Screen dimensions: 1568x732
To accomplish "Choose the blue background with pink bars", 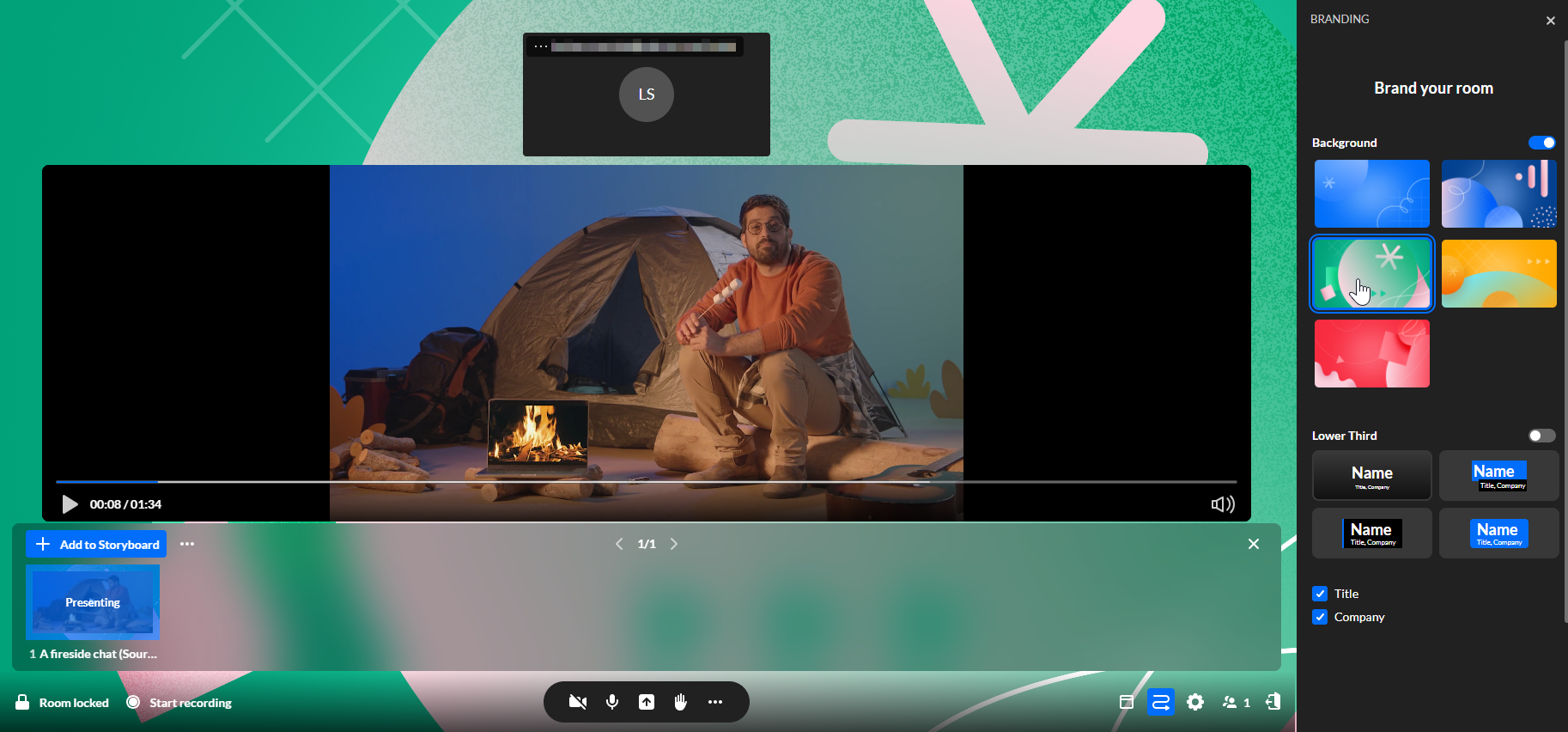I will tap(1499, 193).
